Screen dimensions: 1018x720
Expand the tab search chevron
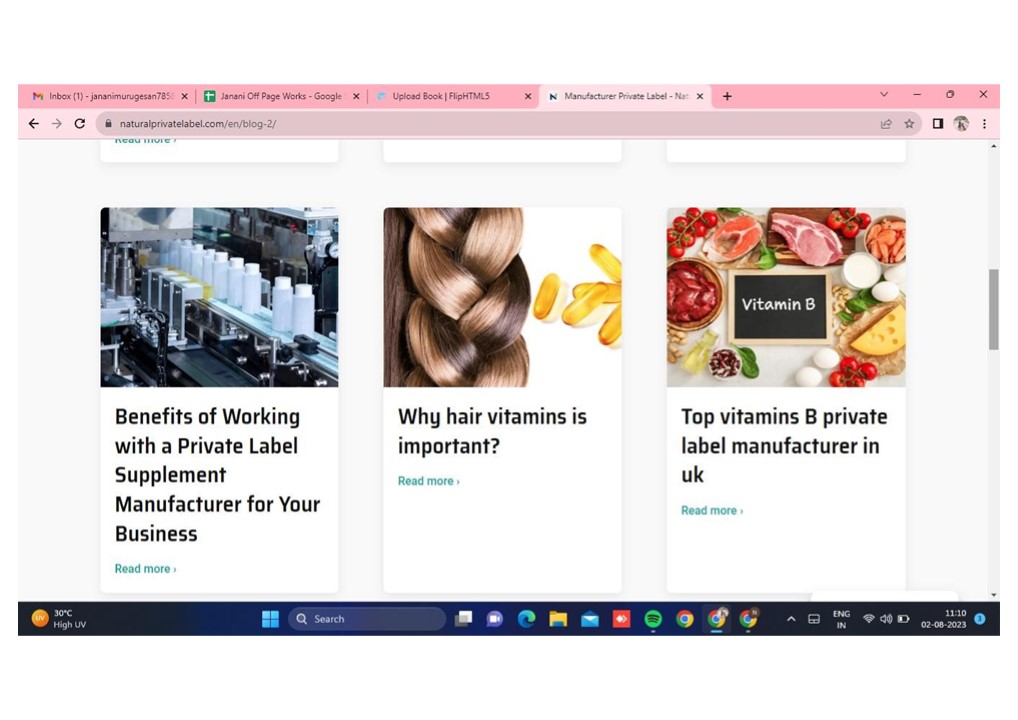coord(884,94)
